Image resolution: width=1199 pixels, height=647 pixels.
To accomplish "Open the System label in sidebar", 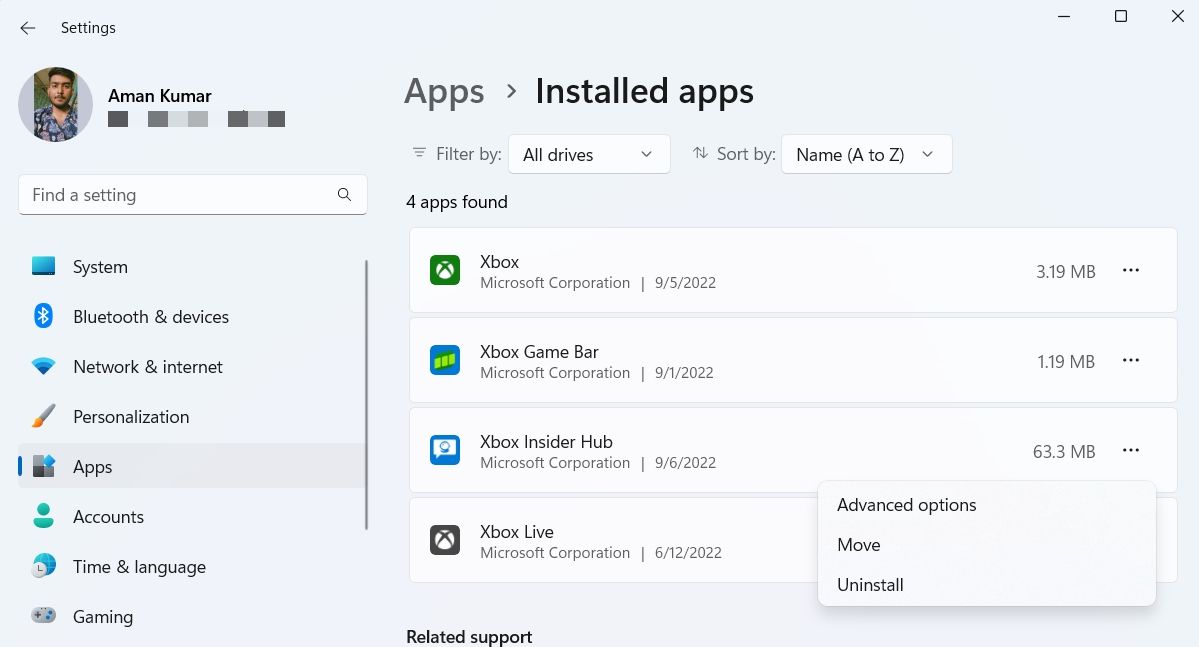I will tap(100, 267).
